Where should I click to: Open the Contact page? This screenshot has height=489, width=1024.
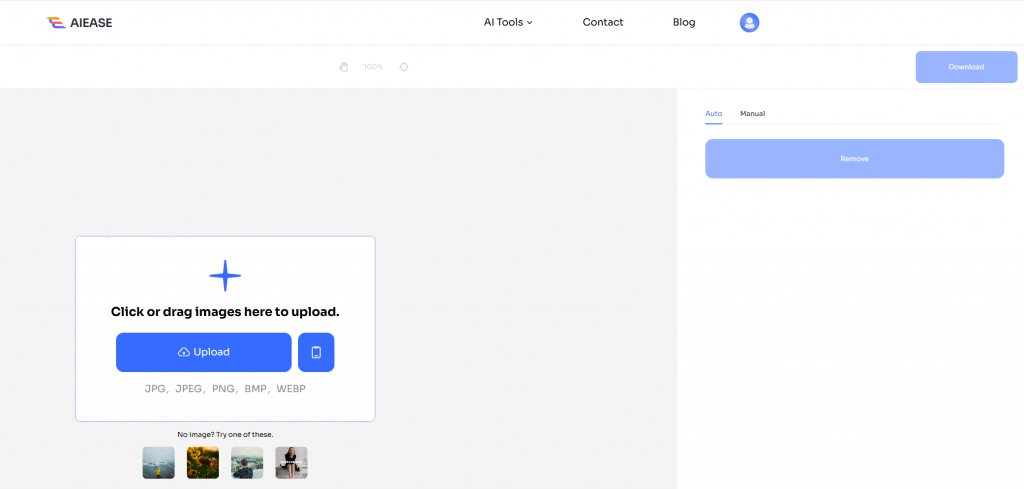tap(603, 22)
